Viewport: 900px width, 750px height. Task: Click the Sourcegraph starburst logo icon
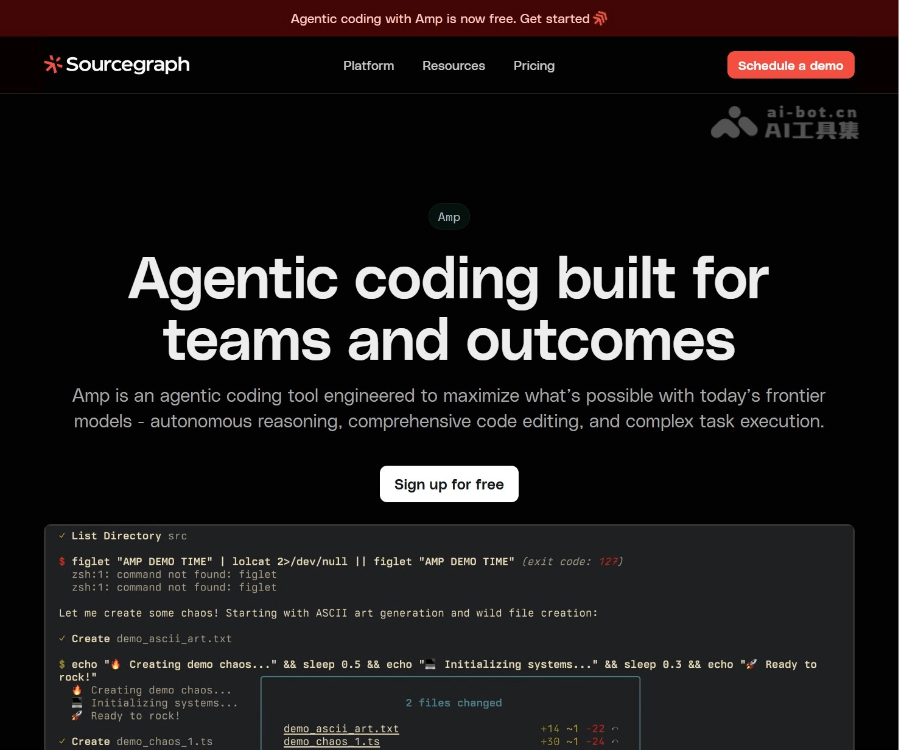(53, 65)
